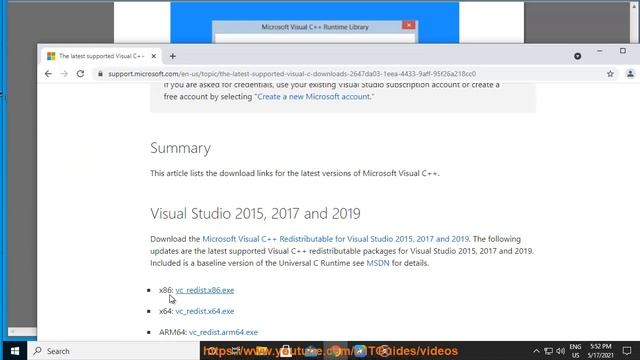The width and height of the screenshot is (640, 360).
Task: Click the 'Summary' heading
Action: (180, 148)
